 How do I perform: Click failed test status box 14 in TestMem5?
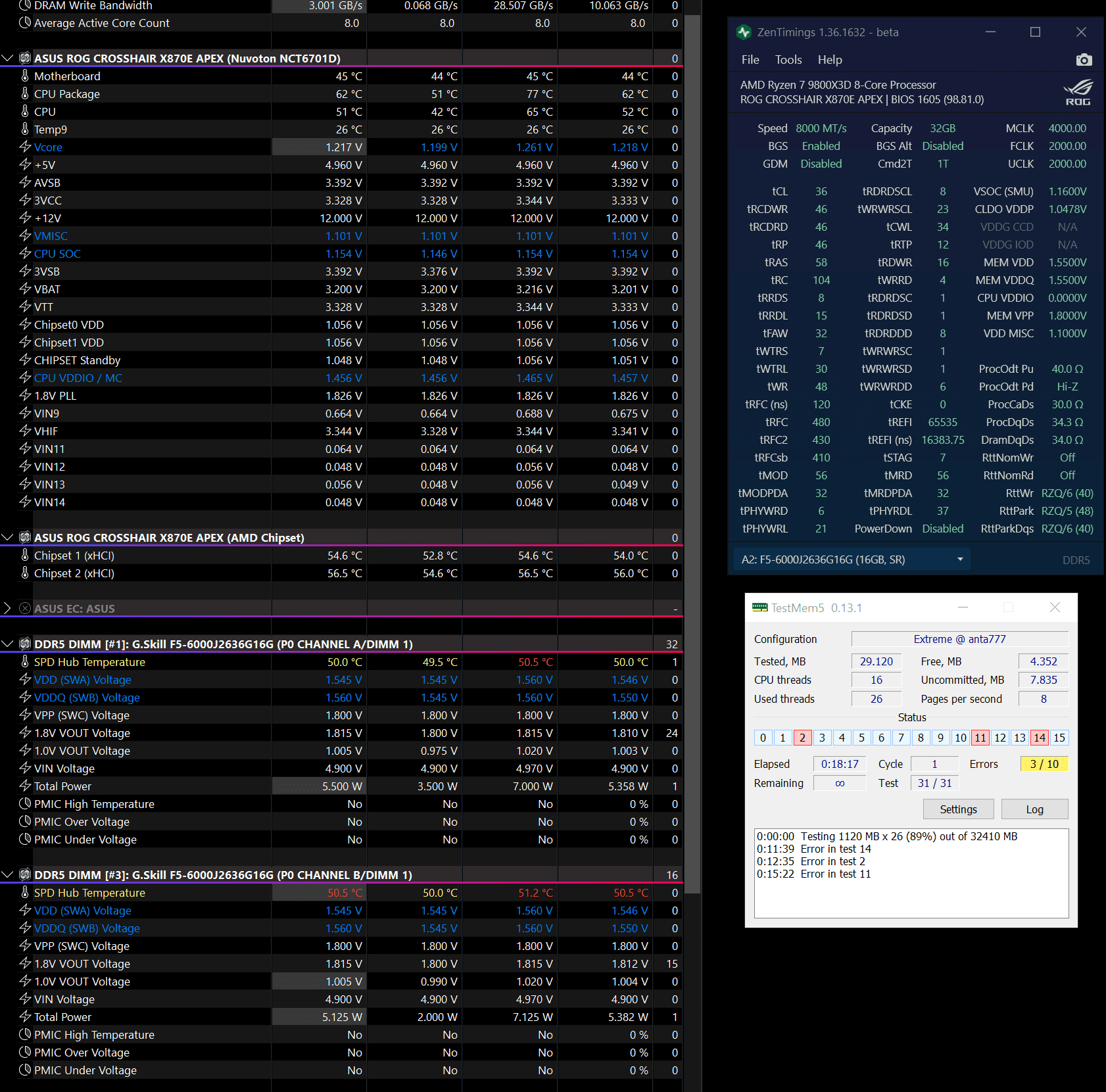1040,738
